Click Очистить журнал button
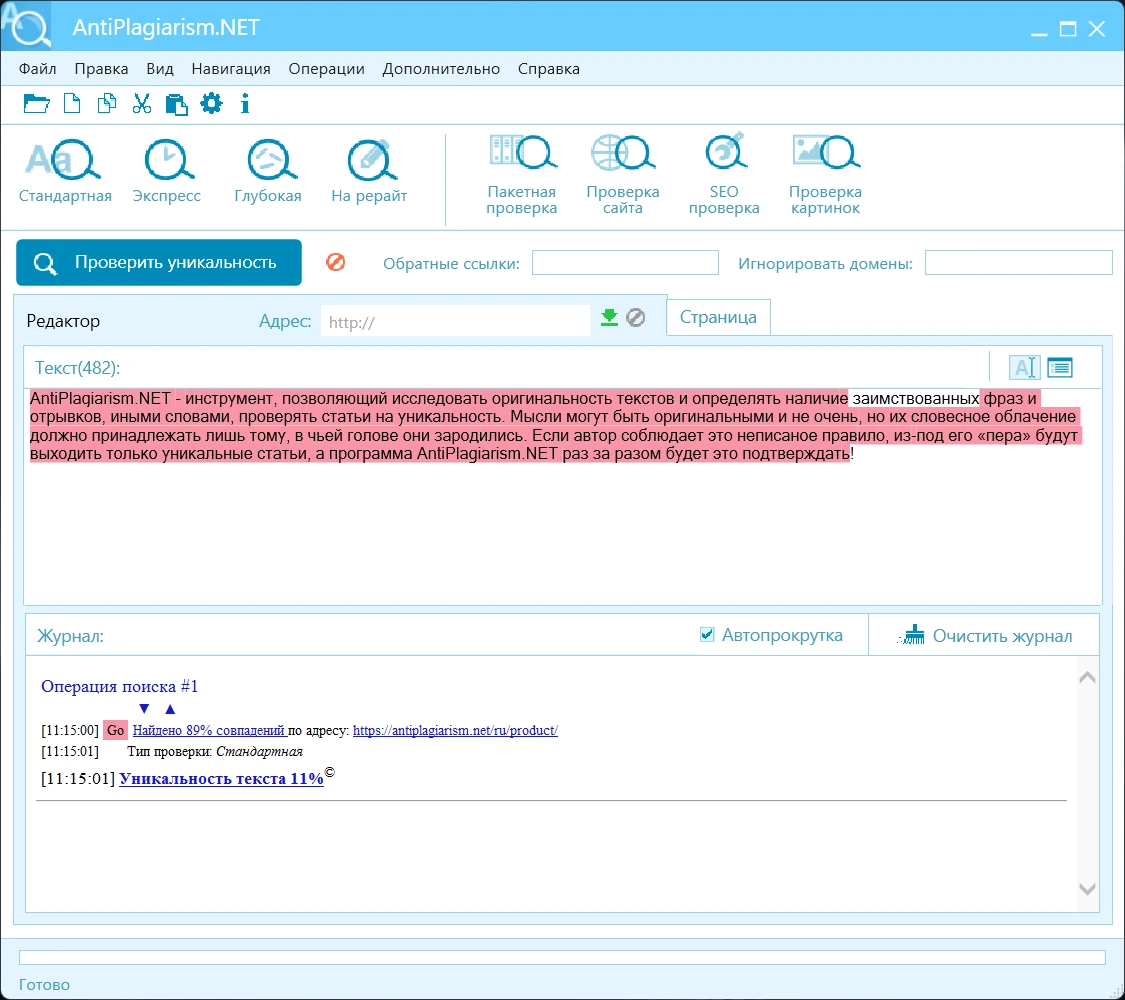This screenshot has height=1000, width=1125. 984,636
